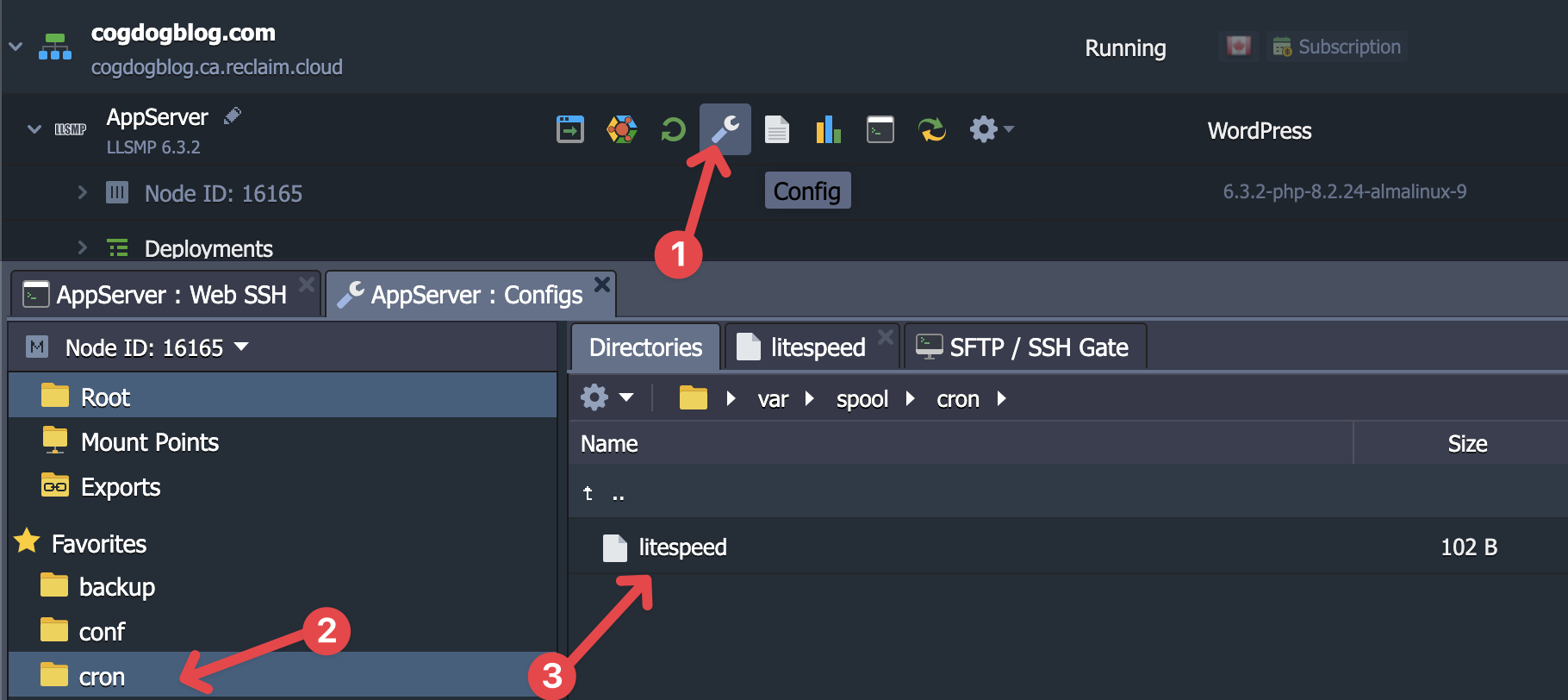Click the Redeploy containers icon

pos(932,129)
